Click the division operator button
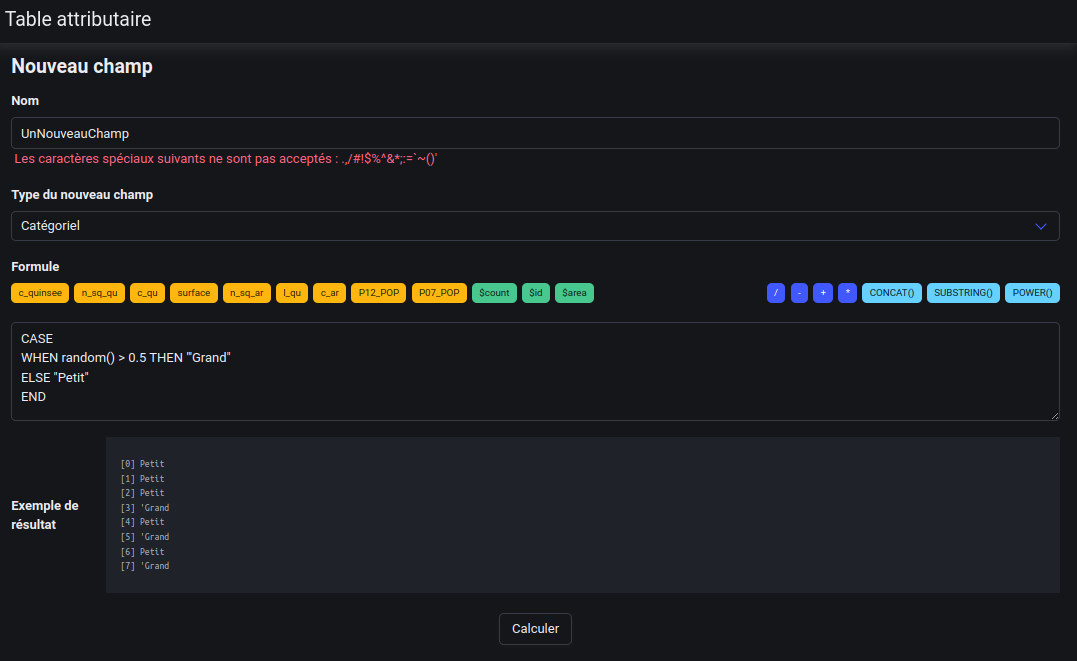 coord(775,293)
